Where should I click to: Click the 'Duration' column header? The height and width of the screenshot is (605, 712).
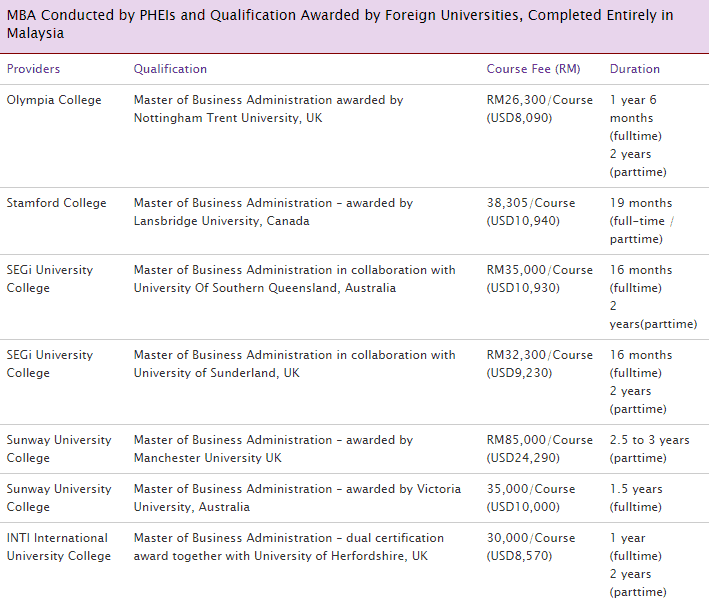(x=634, y=69)
